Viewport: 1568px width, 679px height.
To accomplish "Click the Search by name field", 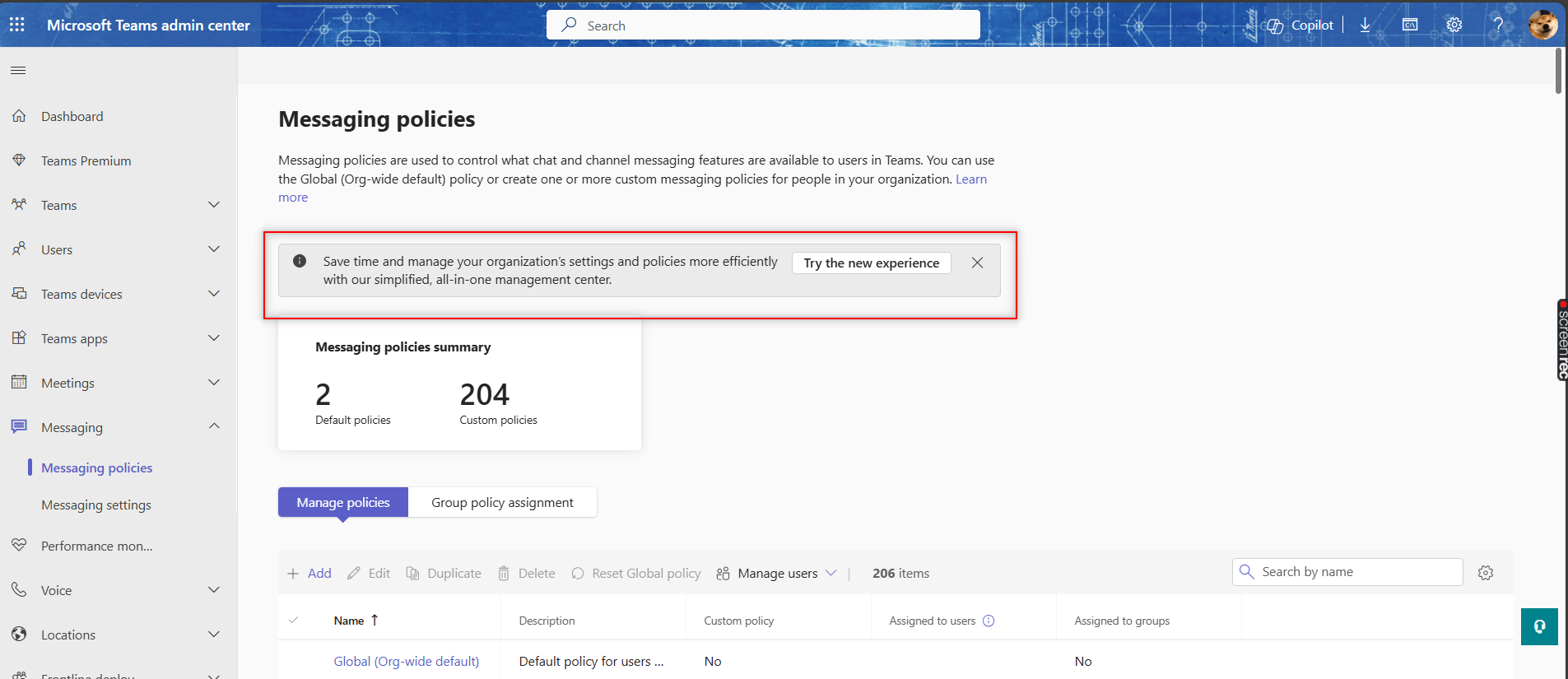I will [1358, 572].
